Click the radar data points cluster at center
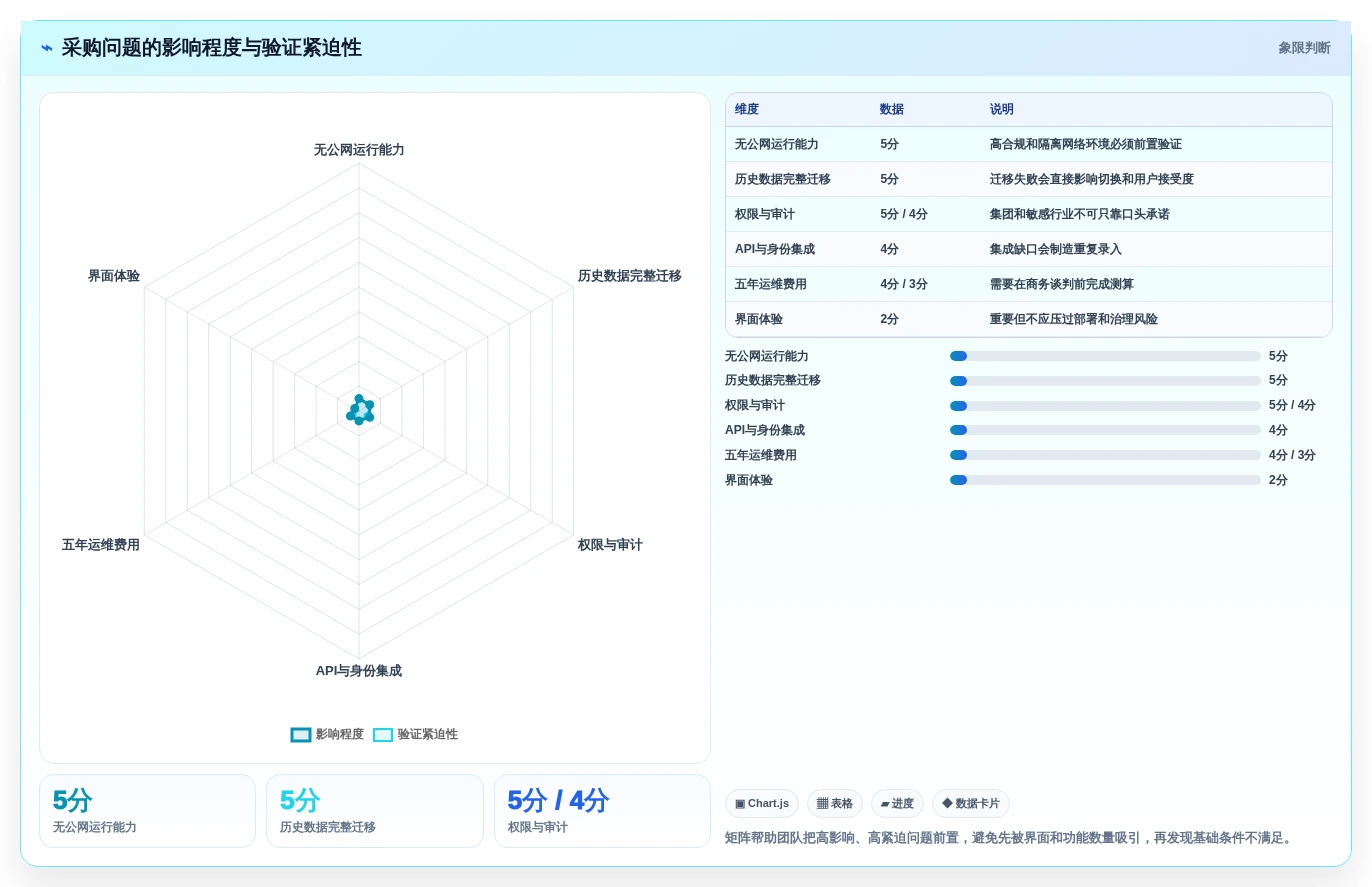Viewport: 1372px width, 887px height. [x=360, y=410]
